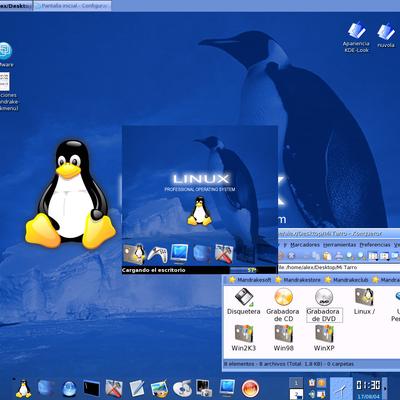The image size is (400, 400).
Task: Click the Copy icon in Konqueror toolbar
Action: click(x=315, y=256)
